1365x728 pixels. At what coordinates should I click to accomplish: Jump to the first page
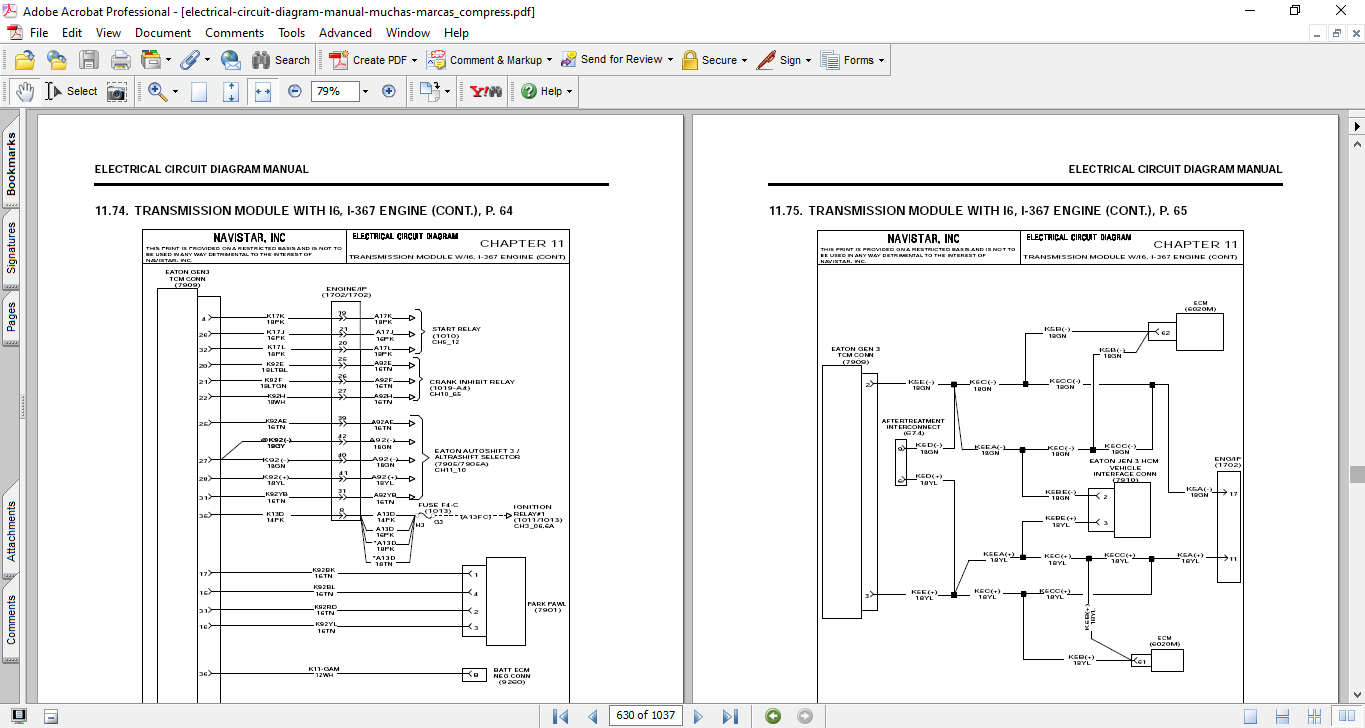point(560,716)
